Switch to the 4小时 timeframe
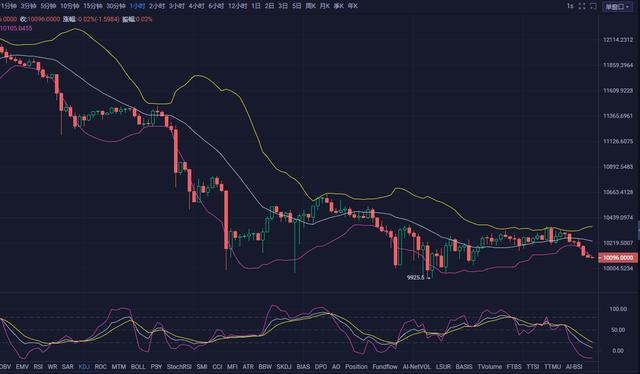This screenshot has width=640, height=374. (x=196, y=6)
